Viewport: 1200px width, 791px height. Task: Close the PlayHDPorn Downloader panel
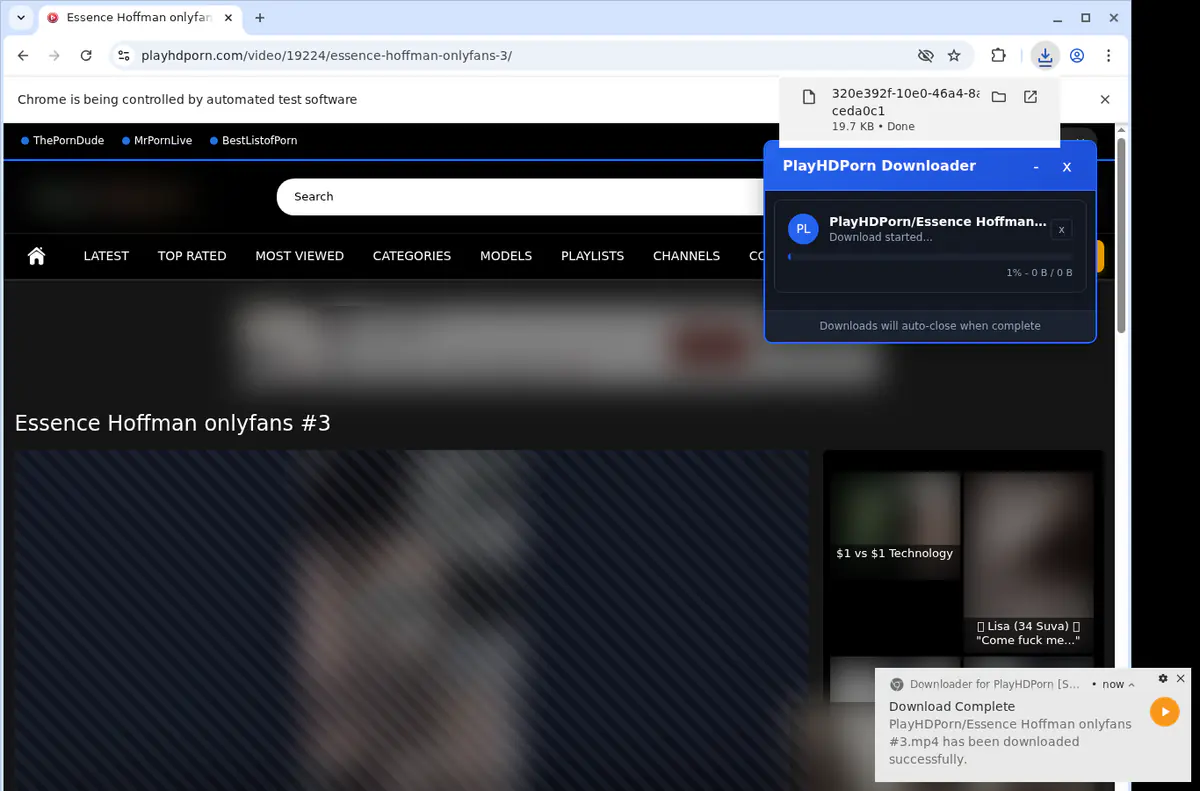pyautogui.click(x=1067, y=167)
